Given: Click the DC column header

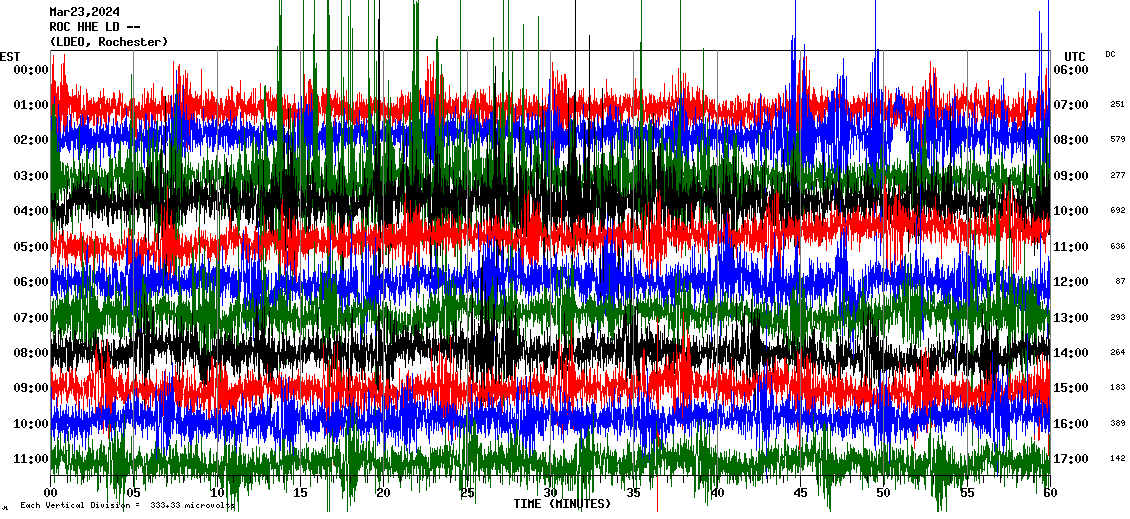Looking at the screenshot, I should click(x=1110, y=54).
